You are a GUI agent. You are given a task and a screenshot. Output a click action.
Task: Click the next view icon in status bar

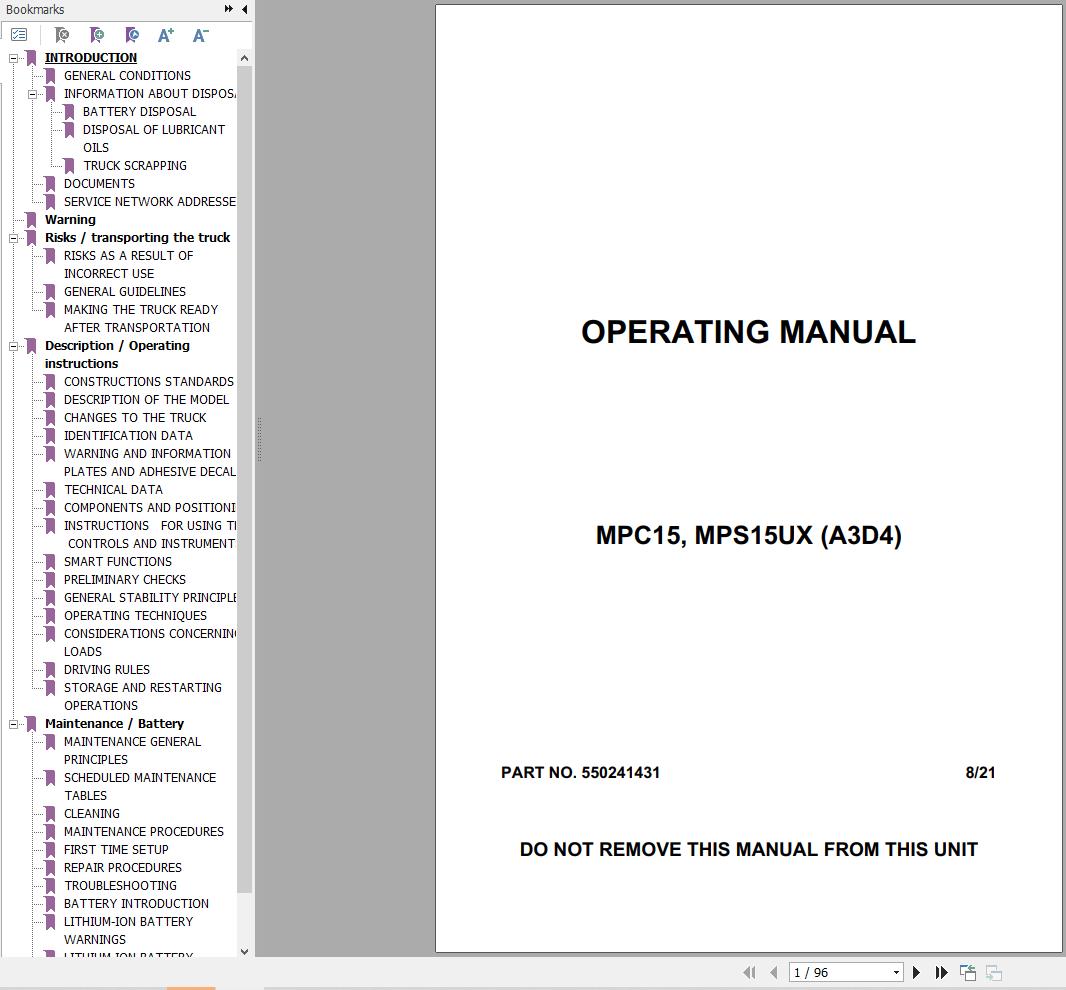[994, 972]
